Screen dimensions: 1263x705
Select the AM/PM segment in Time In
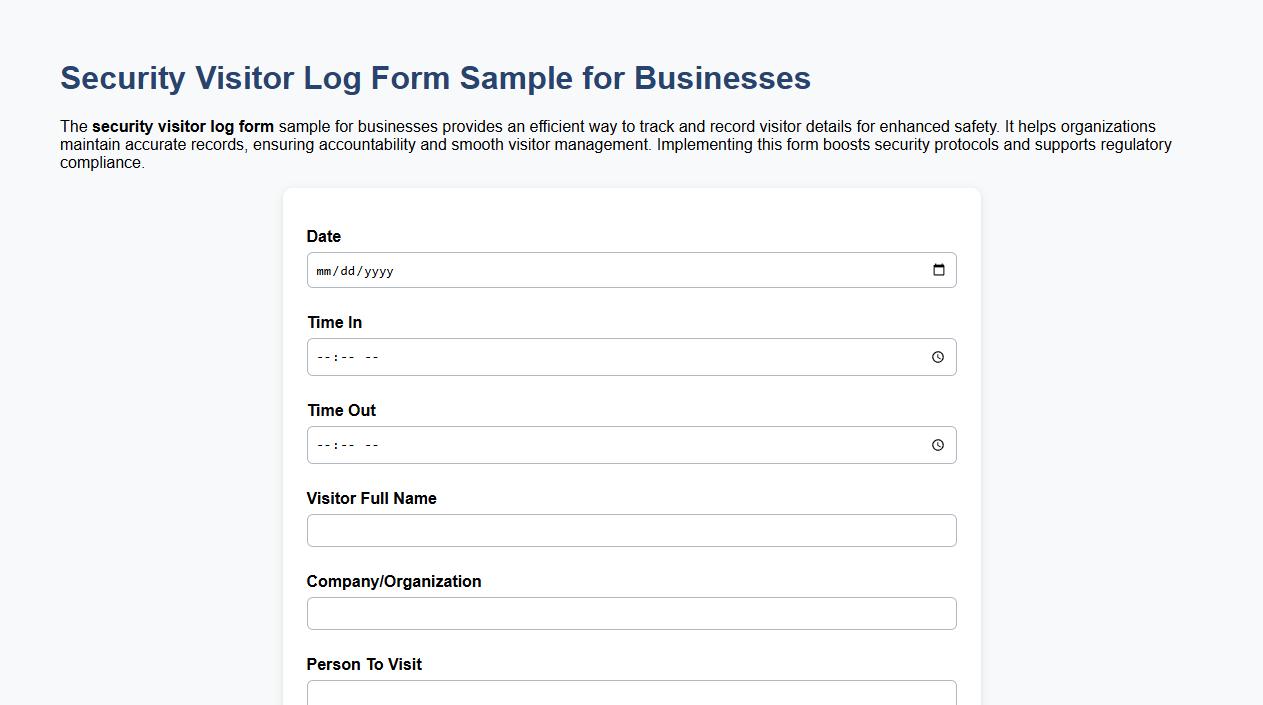click(372, 356)
